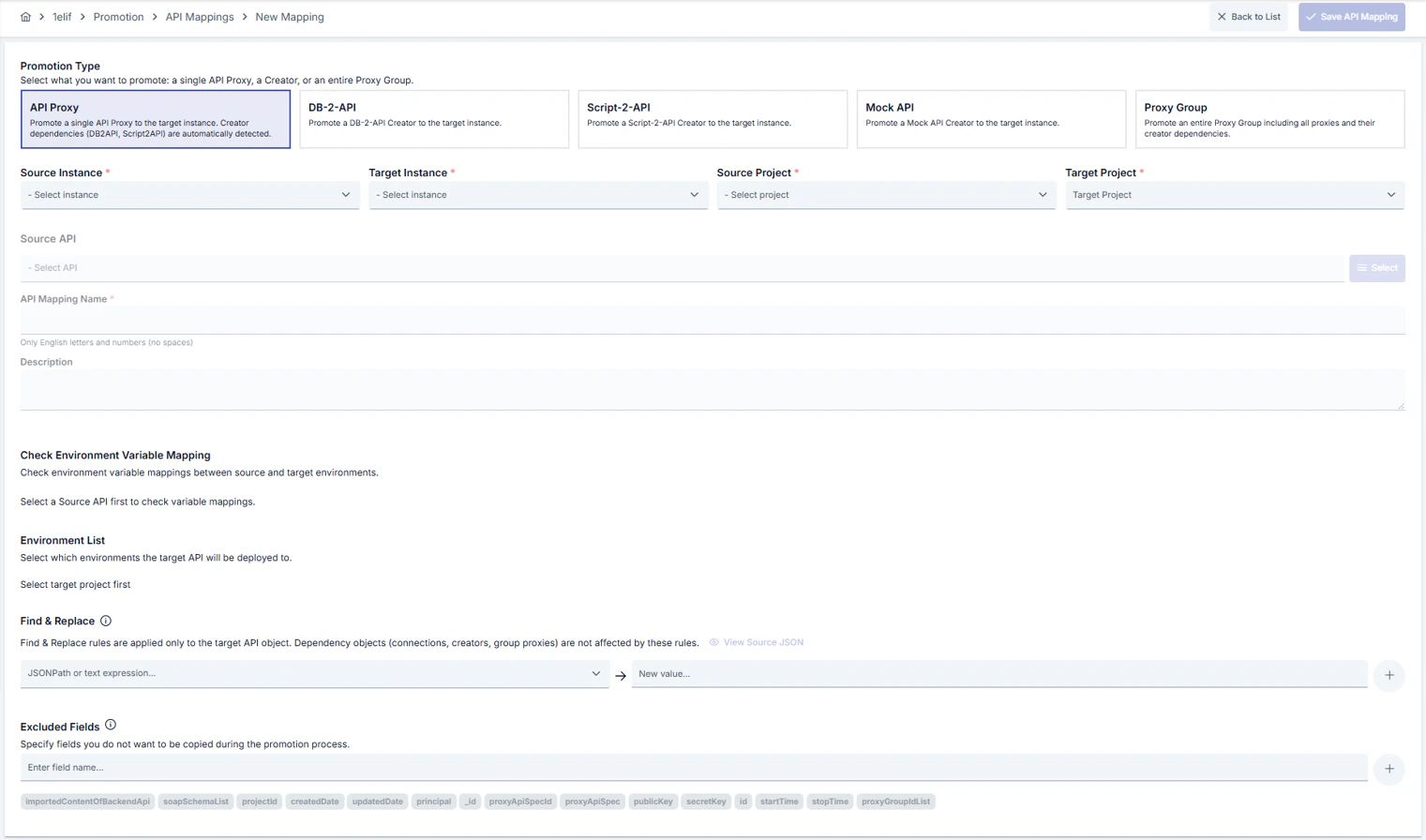Show Excluded Fields info tooltip icon
Viewport: 1426px width, 840px height.
point(111,725)
